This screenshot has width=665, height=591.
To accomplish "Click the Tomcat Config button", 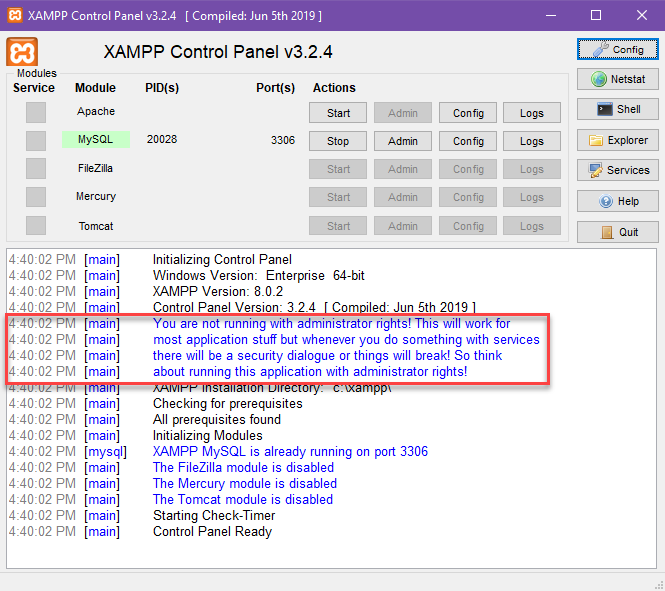I will pos(468,226).
